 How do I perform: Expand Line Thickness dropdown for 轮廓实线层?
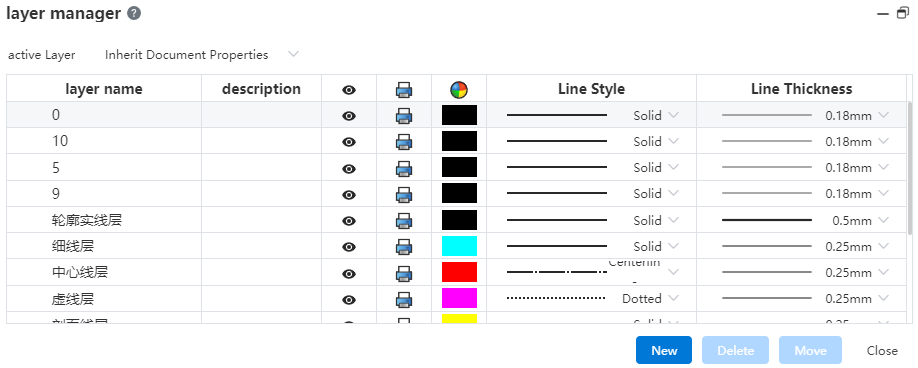point(861,221)
